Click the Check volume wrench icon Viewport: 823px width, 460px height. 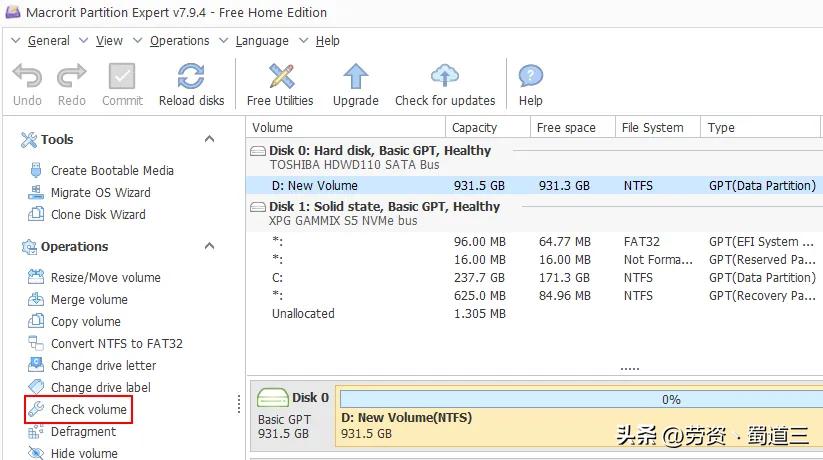pos(36,409)
